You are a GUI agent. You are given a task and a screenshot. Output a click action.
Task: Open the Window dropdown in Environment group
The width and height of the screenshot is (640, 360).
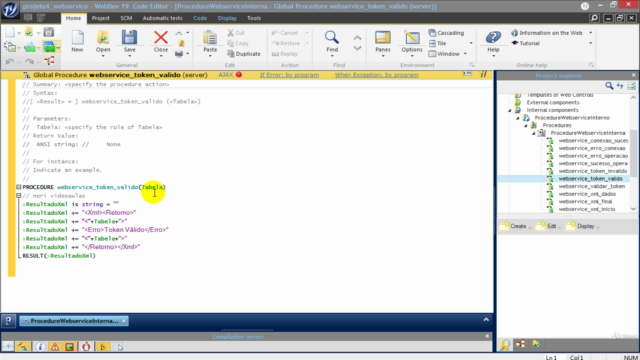[x=448, y=54]
